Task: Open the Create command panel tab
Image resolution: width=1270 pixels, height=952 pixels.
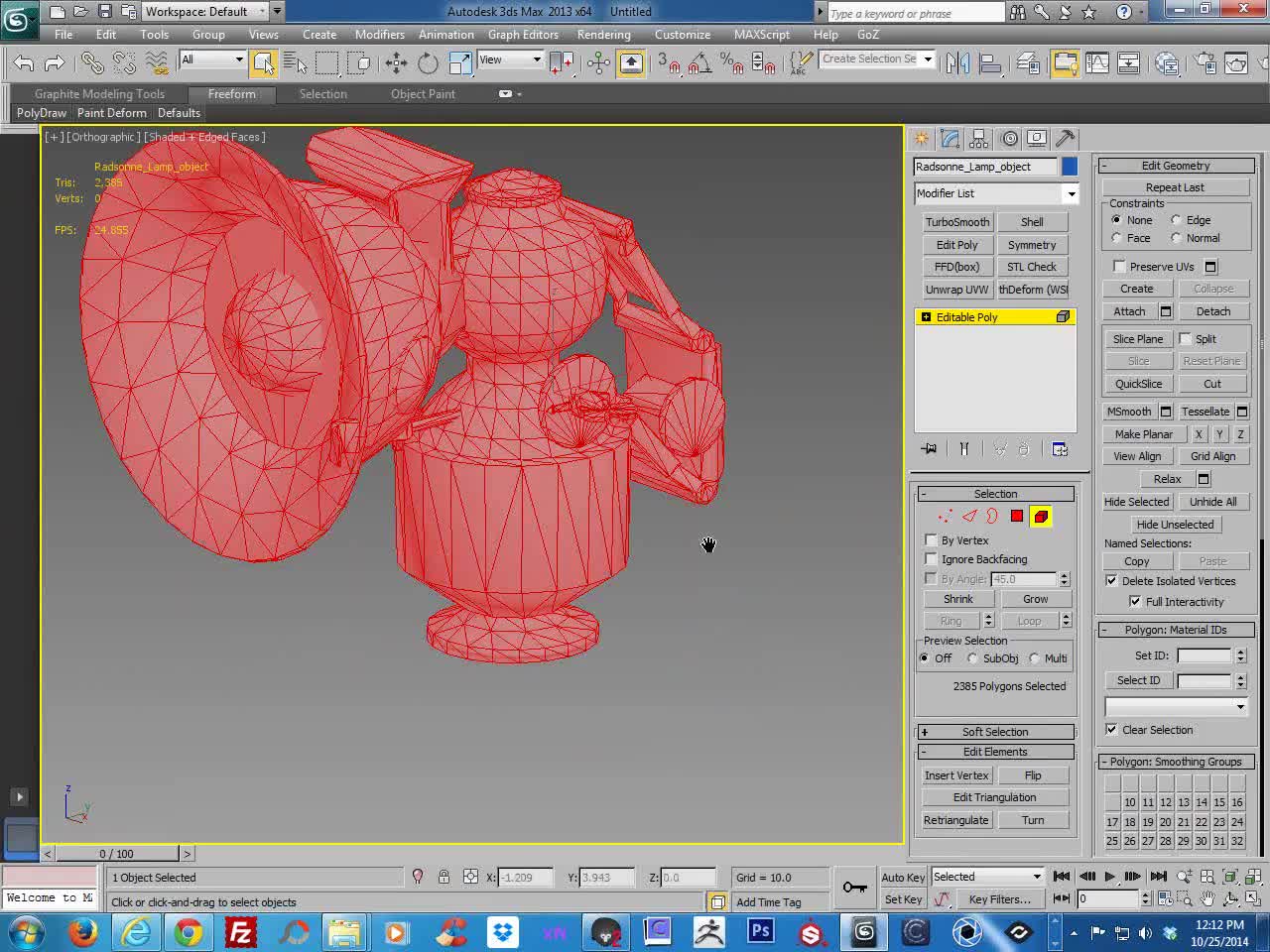Action: click(922, 139)
